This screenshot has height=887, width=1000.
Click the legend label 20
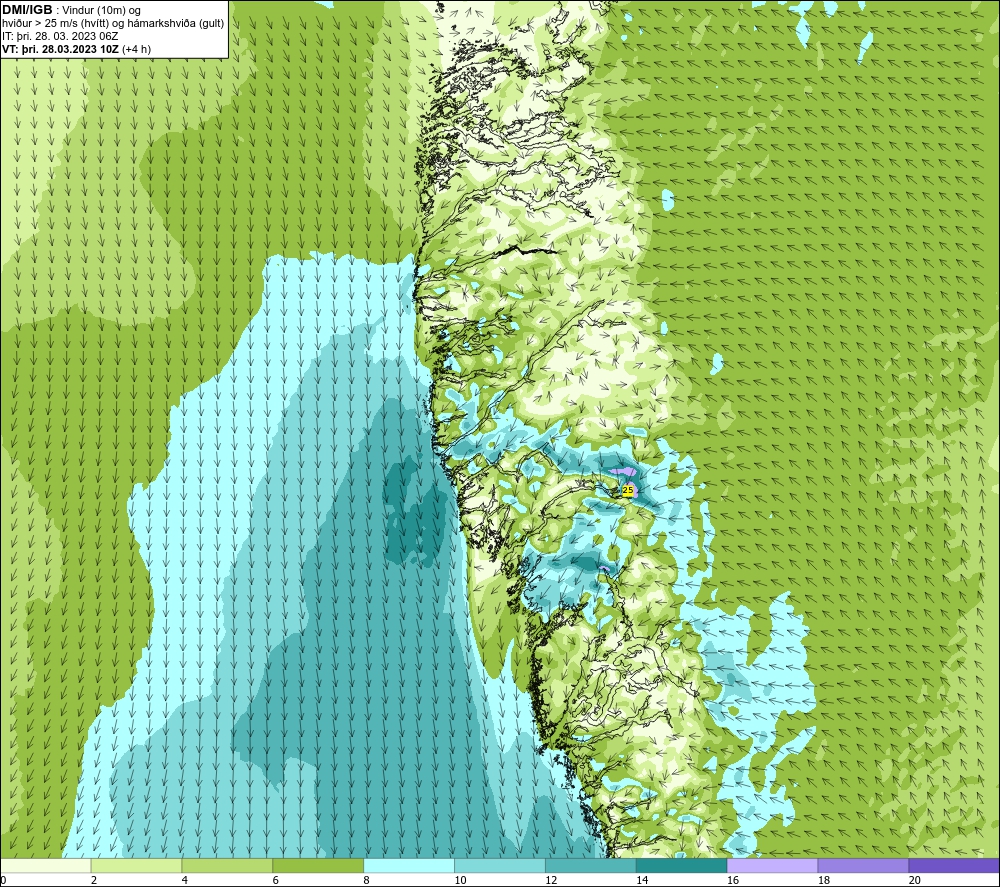tap(915, 880)
